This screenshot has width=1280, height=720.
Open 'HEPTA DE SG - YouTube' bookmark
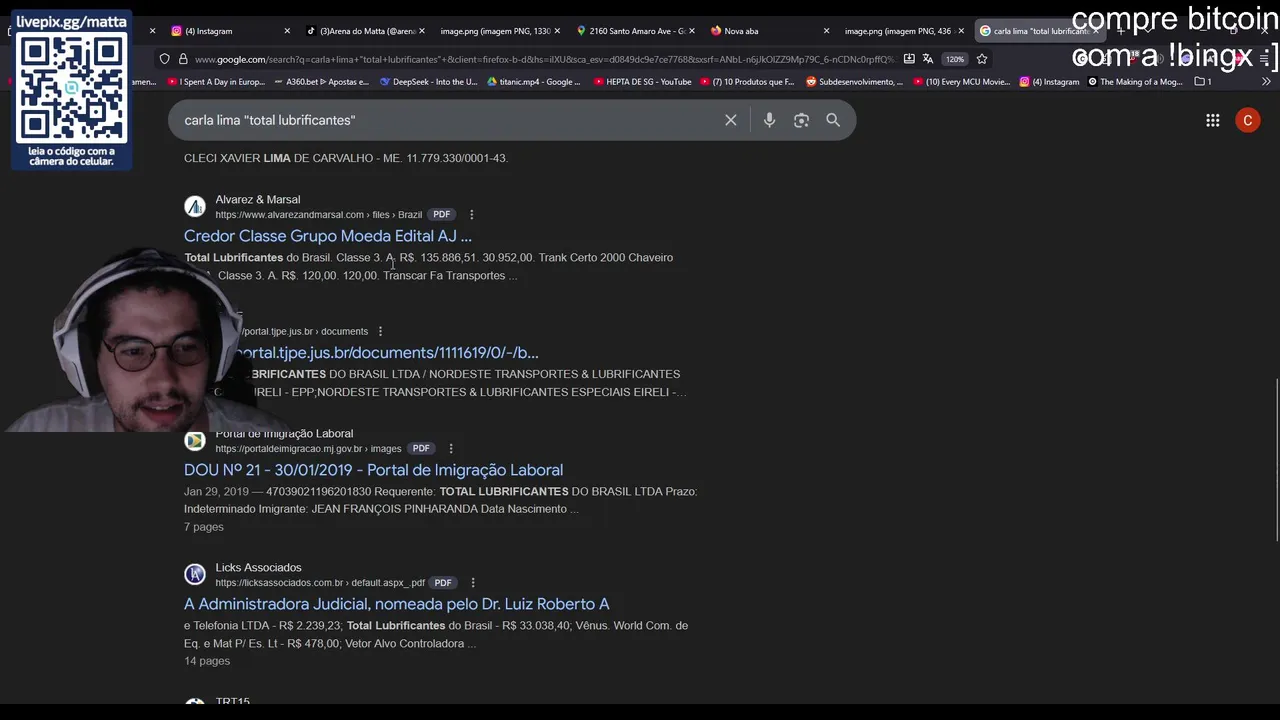(x=642, y=82)
